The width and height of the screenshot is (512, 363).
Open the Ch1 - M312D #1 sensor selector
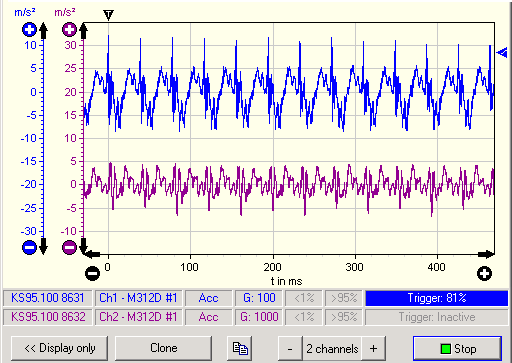coord(138,298)
